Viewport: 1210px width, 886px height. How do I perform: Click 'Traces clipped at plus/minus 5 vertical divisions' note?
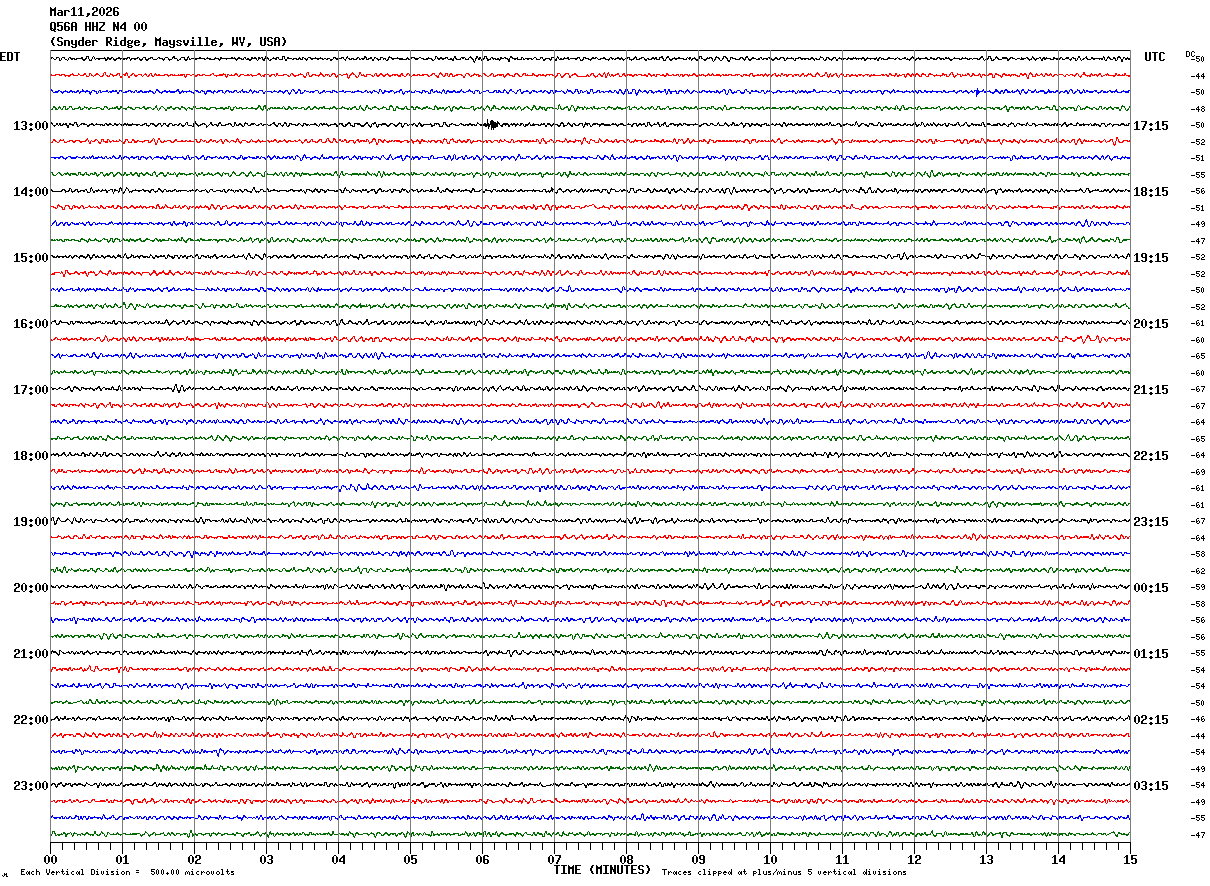[784, 873]
